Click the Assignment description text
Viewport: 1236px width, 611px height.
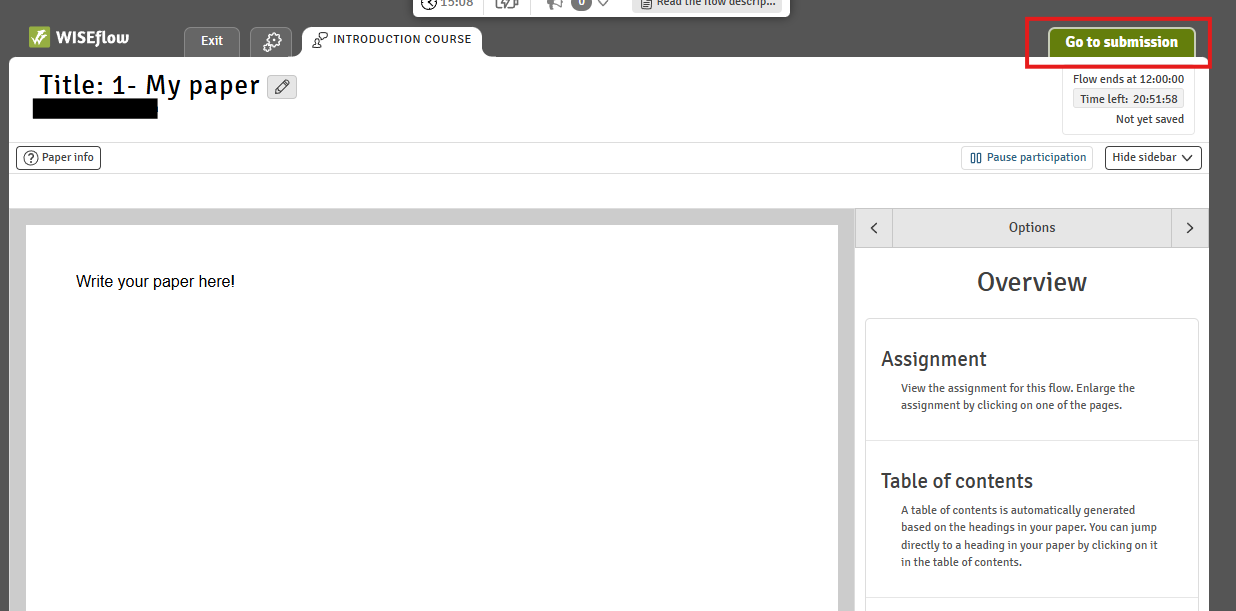click(x=1018, y=397)
